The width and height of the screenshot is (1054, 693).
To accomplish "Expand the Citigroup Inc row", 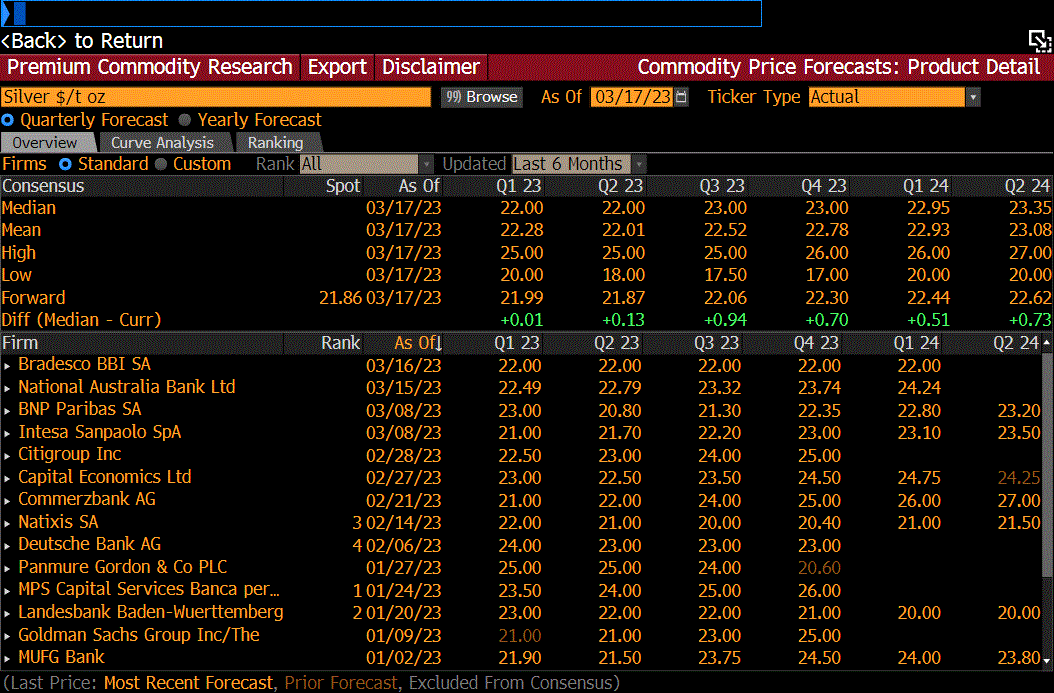I will coord(7,456).
